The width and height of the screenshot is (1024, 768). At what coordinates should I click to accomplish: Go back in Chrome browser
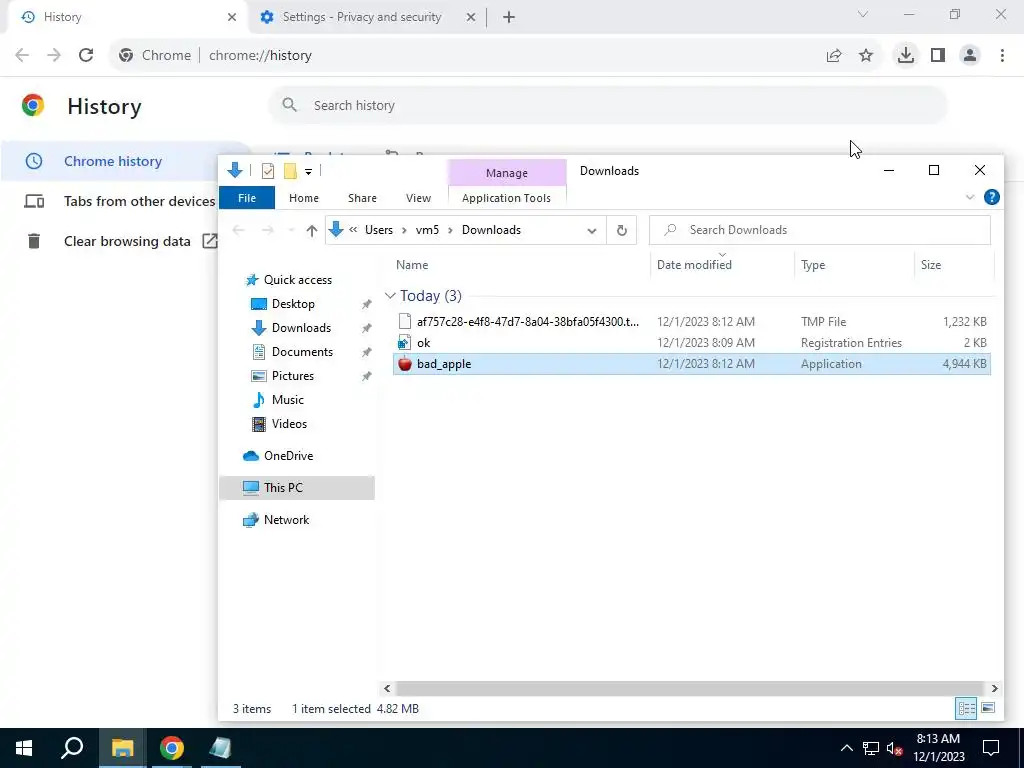coord(22,55)
